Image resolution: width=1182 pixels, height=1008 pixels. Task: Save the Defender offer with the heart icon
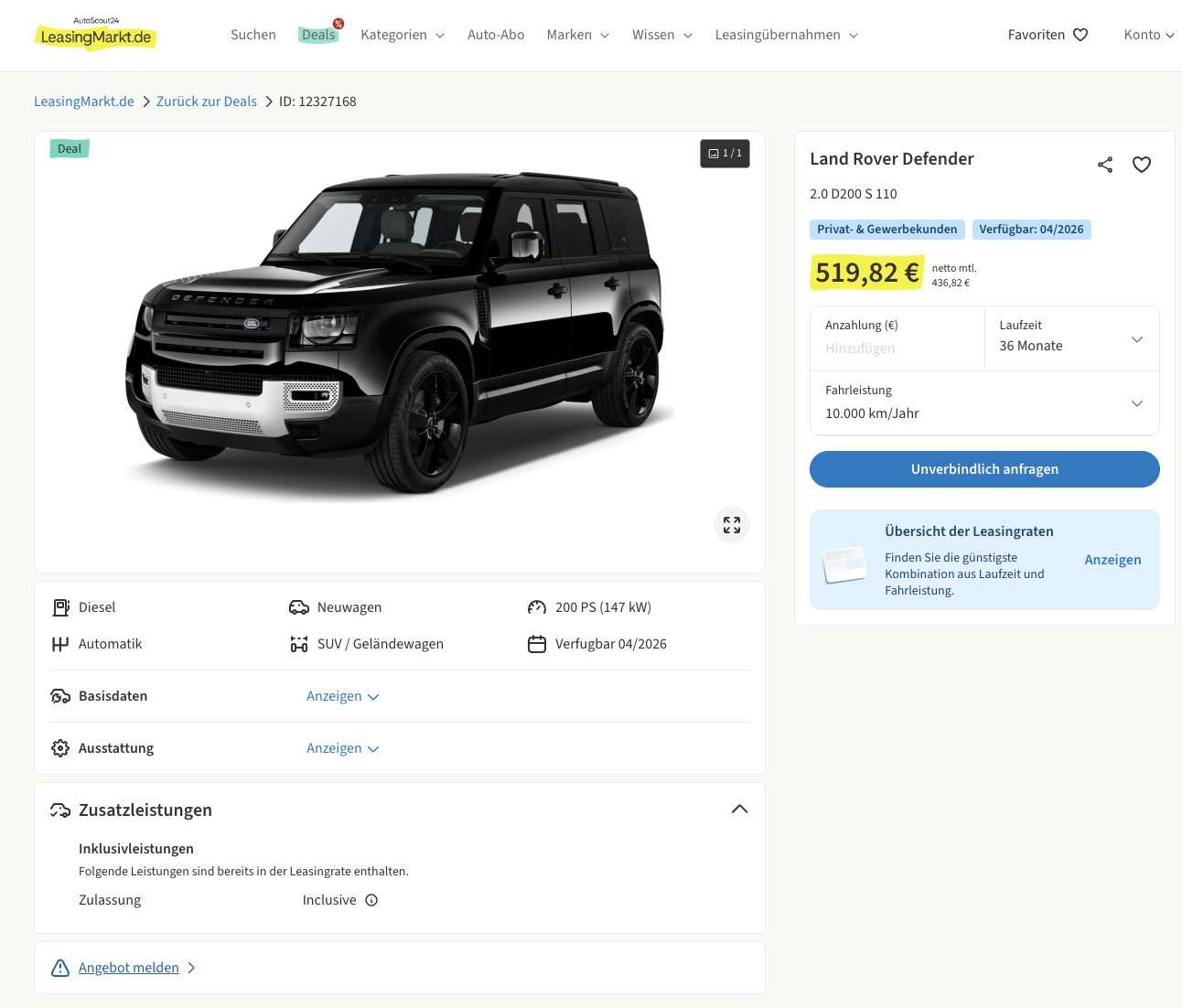coord(1142,165)
